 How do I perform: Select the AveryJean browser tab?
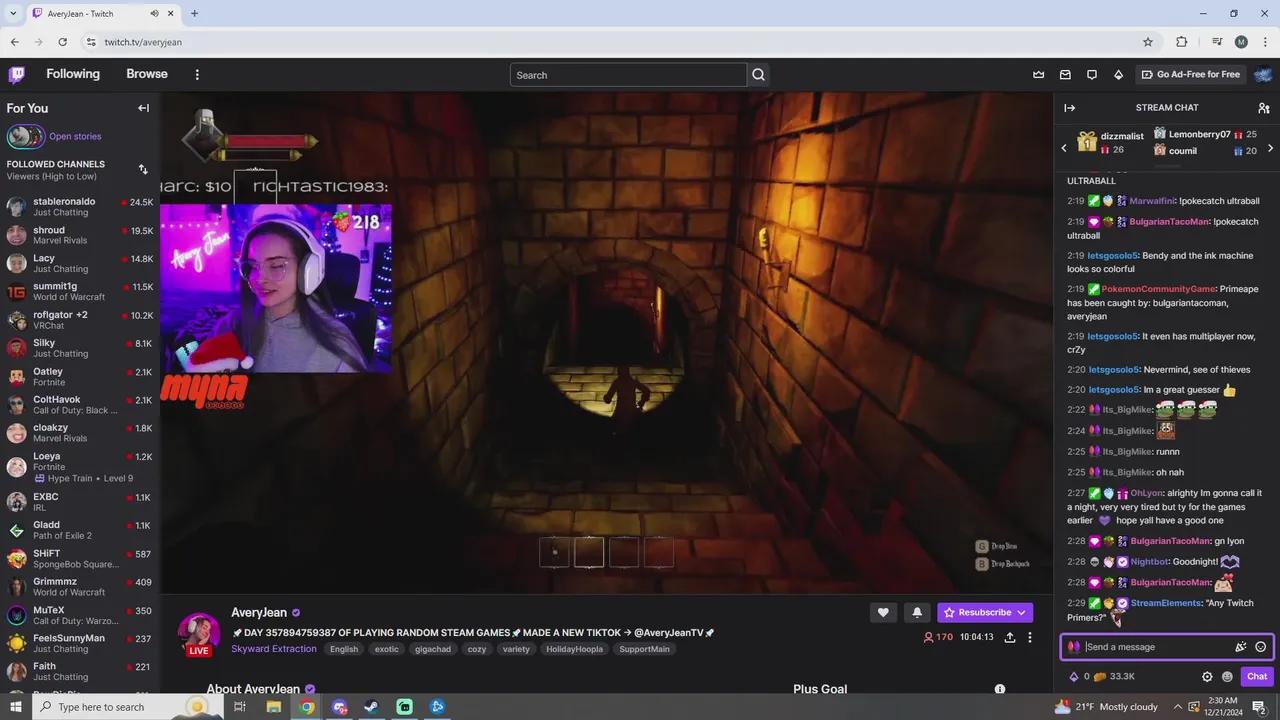(x=103, y=13)
